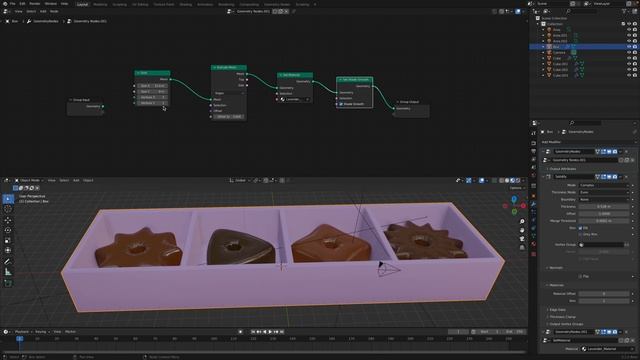The height and width of the screenshot is (360, 640).
Task: Toggle Fill Rim checkbox in Solidify modifier
Action: pos(580,228)
